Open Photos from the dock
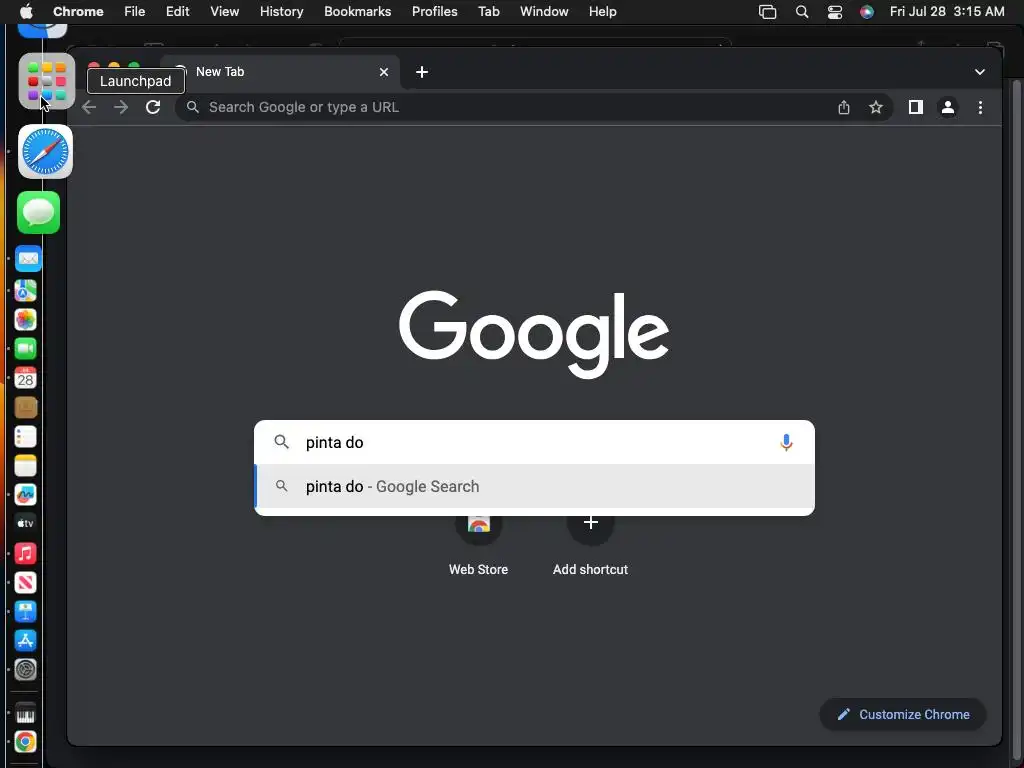The width and height of the screenshot is (1024, 768). (25, 319)
